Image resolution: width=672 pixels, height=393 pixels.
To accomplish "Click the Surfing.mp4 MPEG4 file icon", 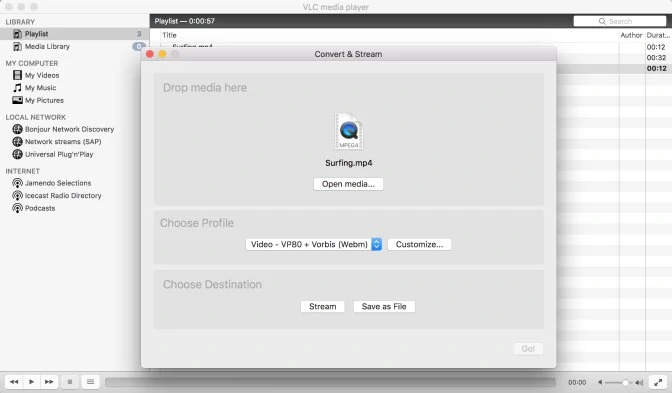I will point(348,131).
